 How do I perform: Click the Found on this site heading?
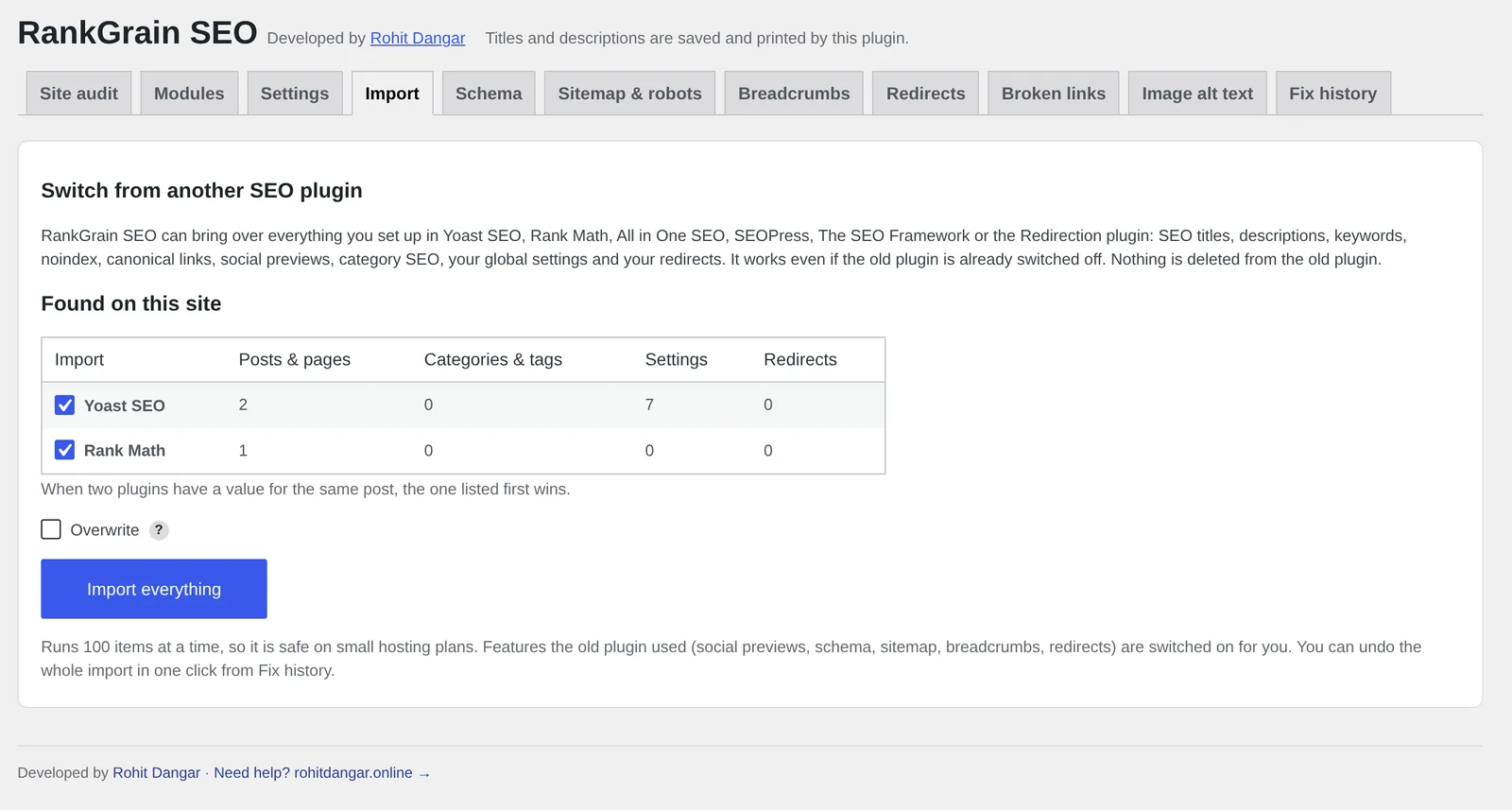pyautogui.click(x=131, y=303)
